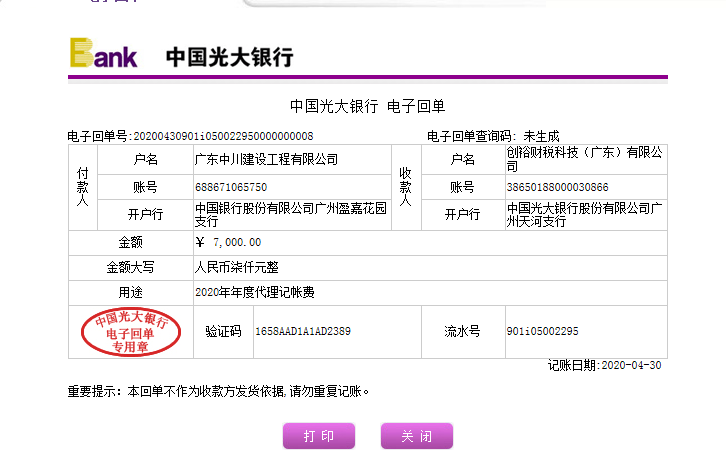Click the 验证码 label cell

tap(223, 331)
